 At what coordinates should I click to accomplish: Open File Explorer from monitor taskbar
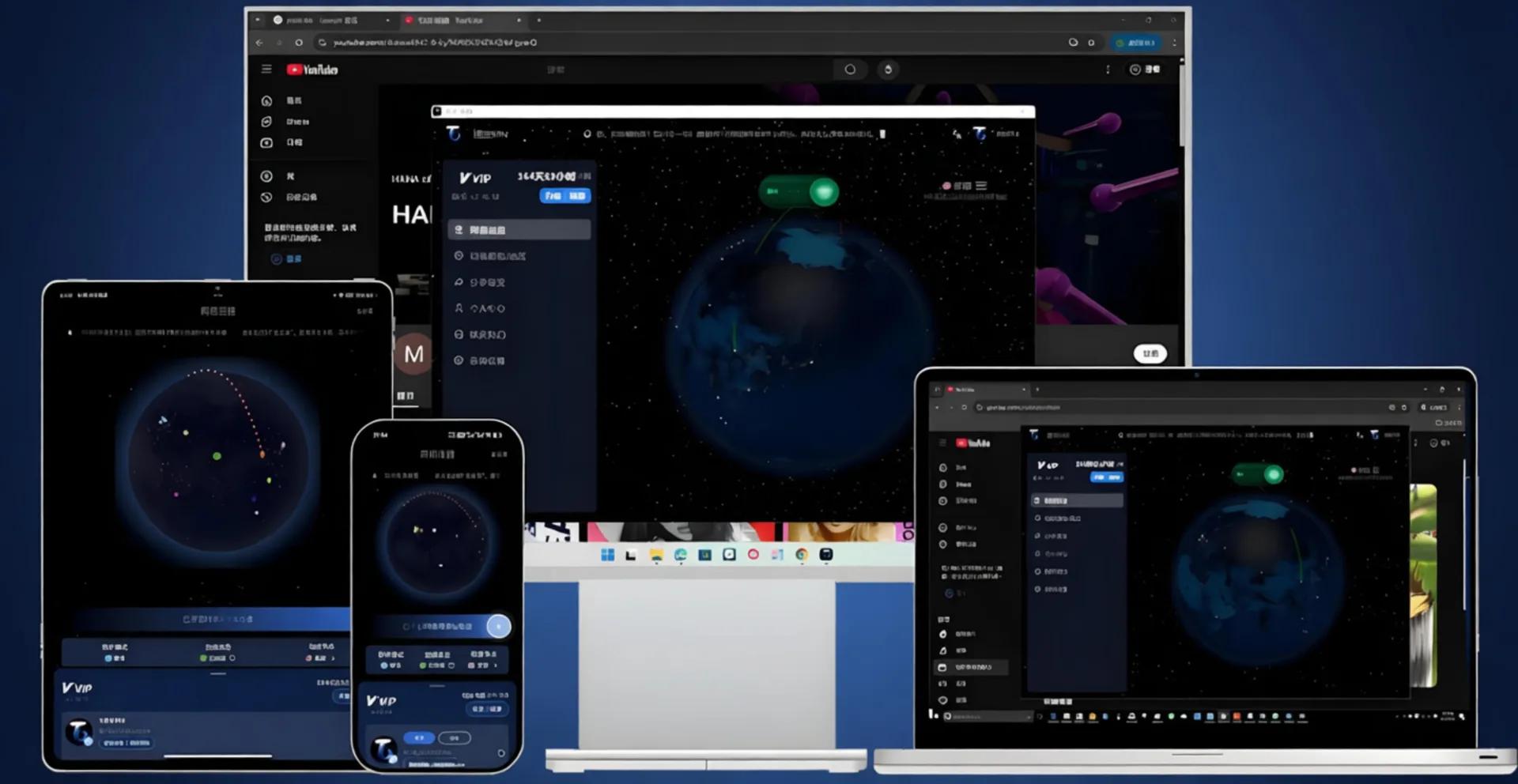656,555
